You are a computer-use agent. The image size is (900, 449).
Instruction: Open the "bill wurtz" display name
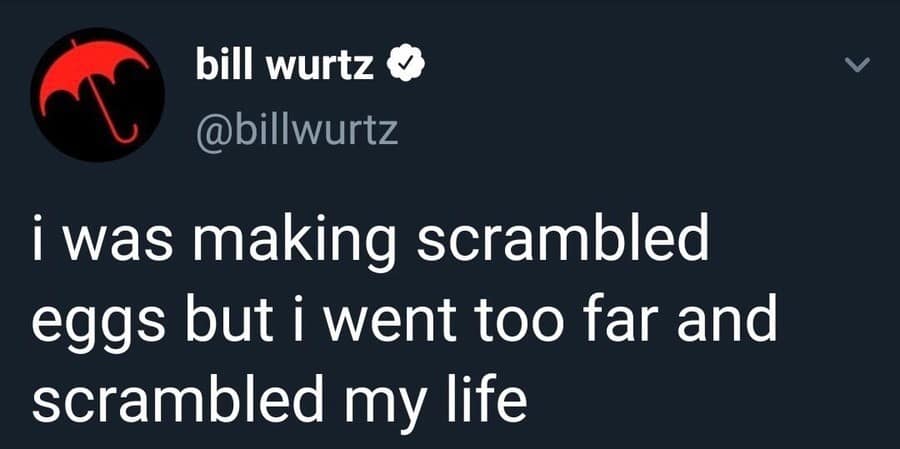286,66
